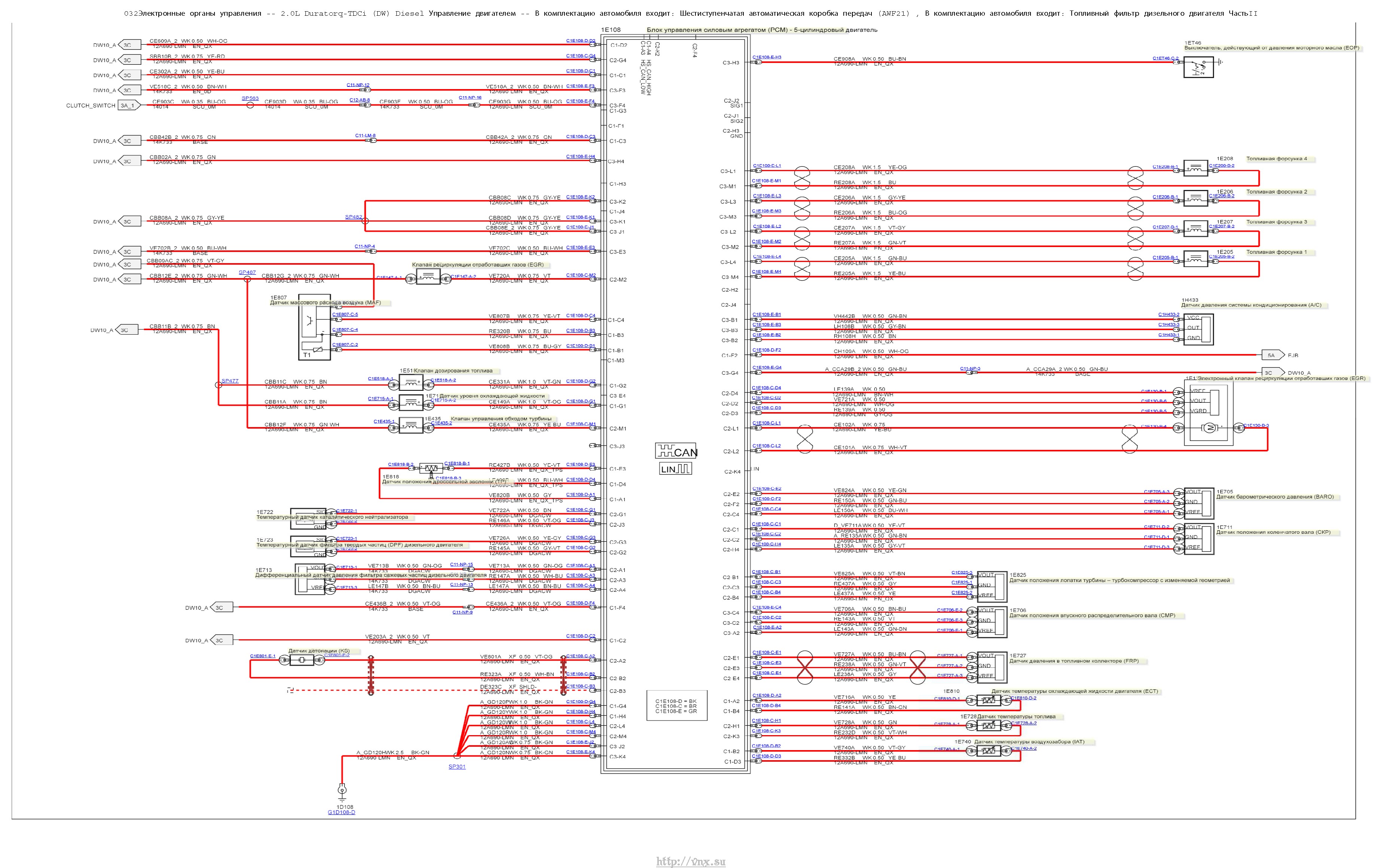Select the DPF temperature sensor 1E723 box
The height and width of the screenshot is (868, 1382).
pos(309,547)
